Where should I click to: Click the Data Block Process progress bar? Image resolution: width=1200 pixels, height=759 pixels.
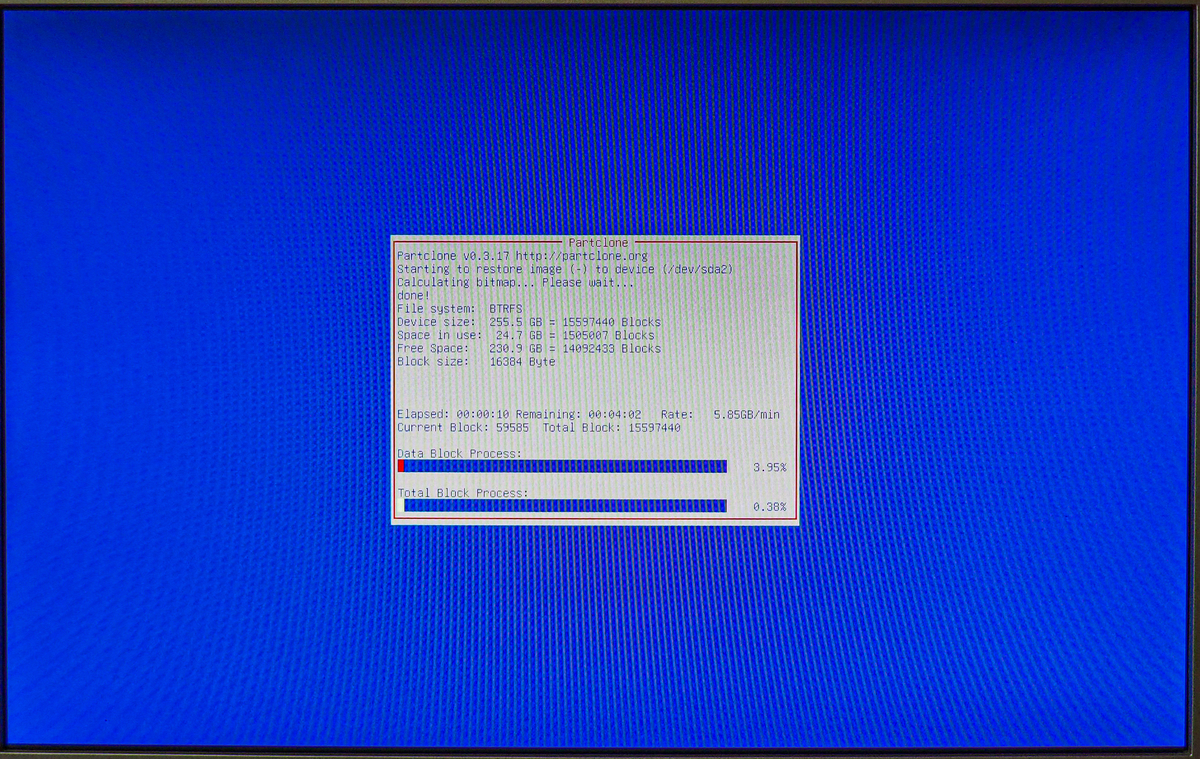click(x=562, y=466)
